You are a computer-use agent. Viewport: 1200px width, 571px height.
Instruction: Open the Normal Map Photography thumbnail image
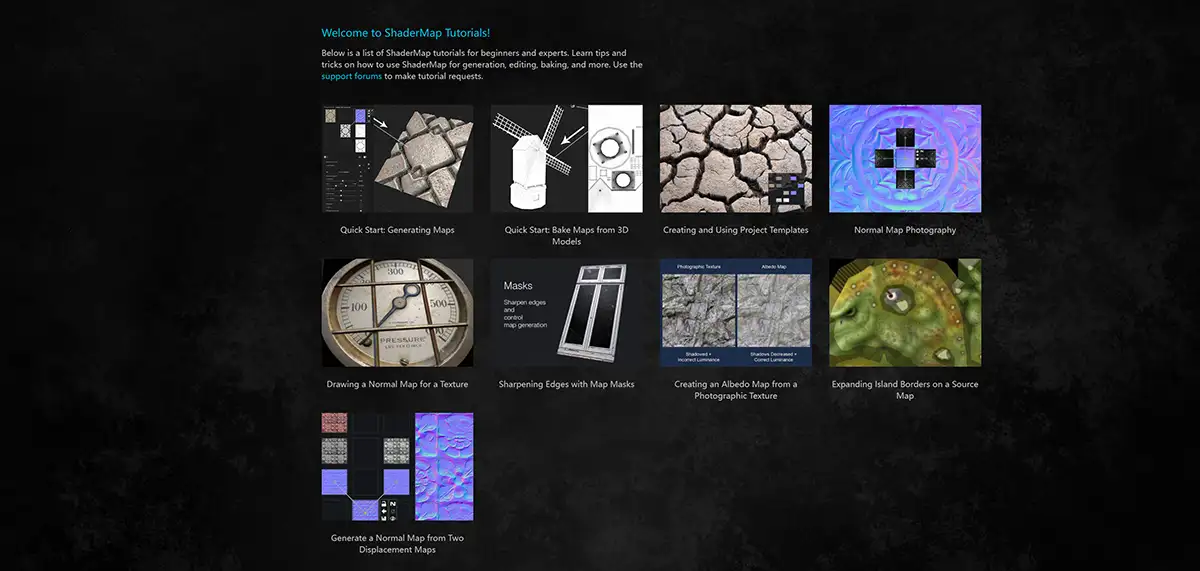coord(905,159)
